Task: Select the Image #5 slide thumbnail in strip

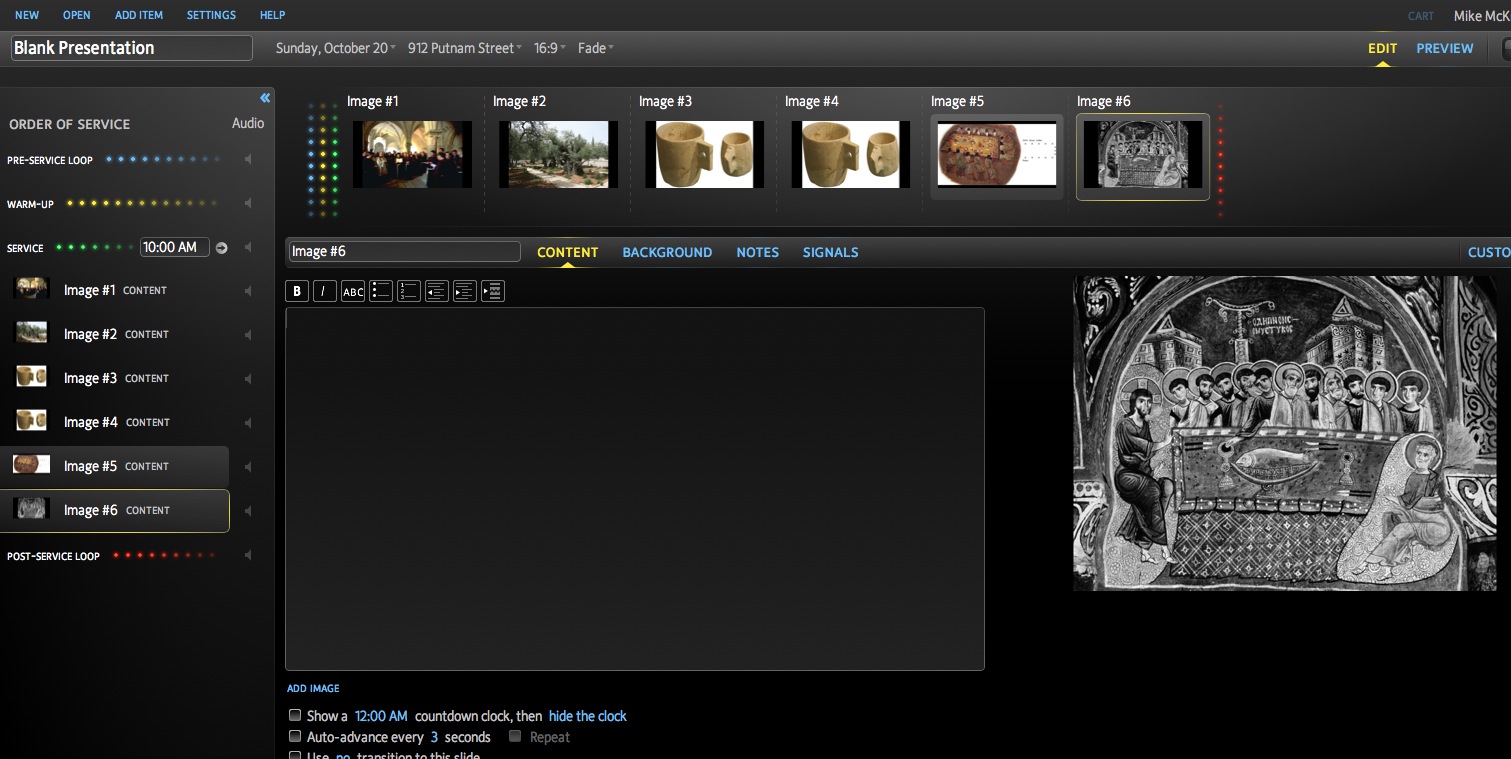Action: coord(997,155)
